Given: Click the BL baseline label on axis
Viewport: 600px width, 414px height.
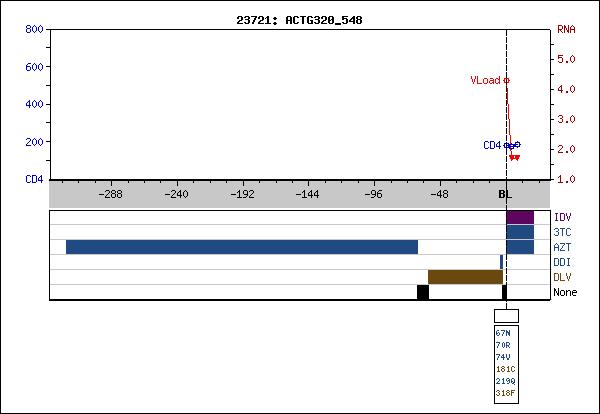Looking at the screenshot, I should [x=505, y=197].
